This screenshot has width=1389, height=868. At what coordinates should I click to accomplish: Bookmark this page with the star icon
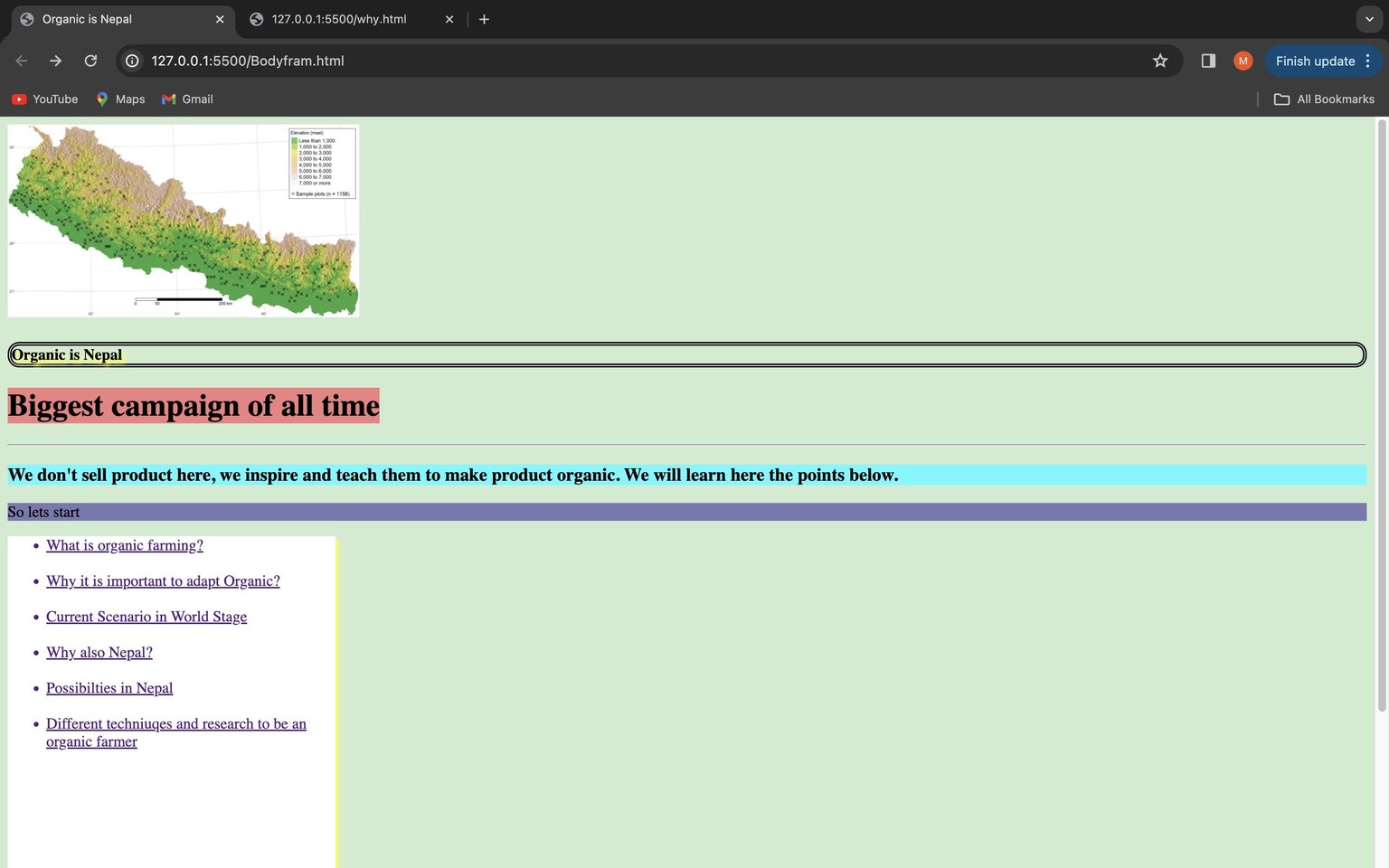coord(1160,61)
